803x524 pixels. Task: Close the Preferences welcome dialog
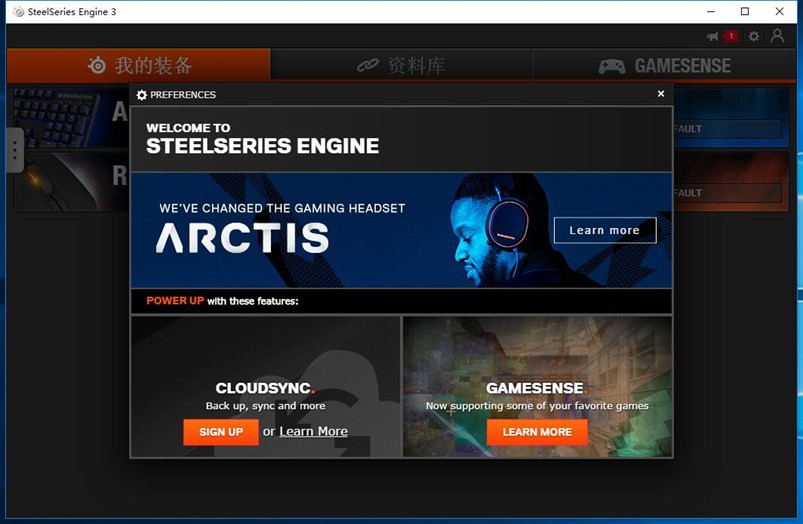click(x=661, y=94)
